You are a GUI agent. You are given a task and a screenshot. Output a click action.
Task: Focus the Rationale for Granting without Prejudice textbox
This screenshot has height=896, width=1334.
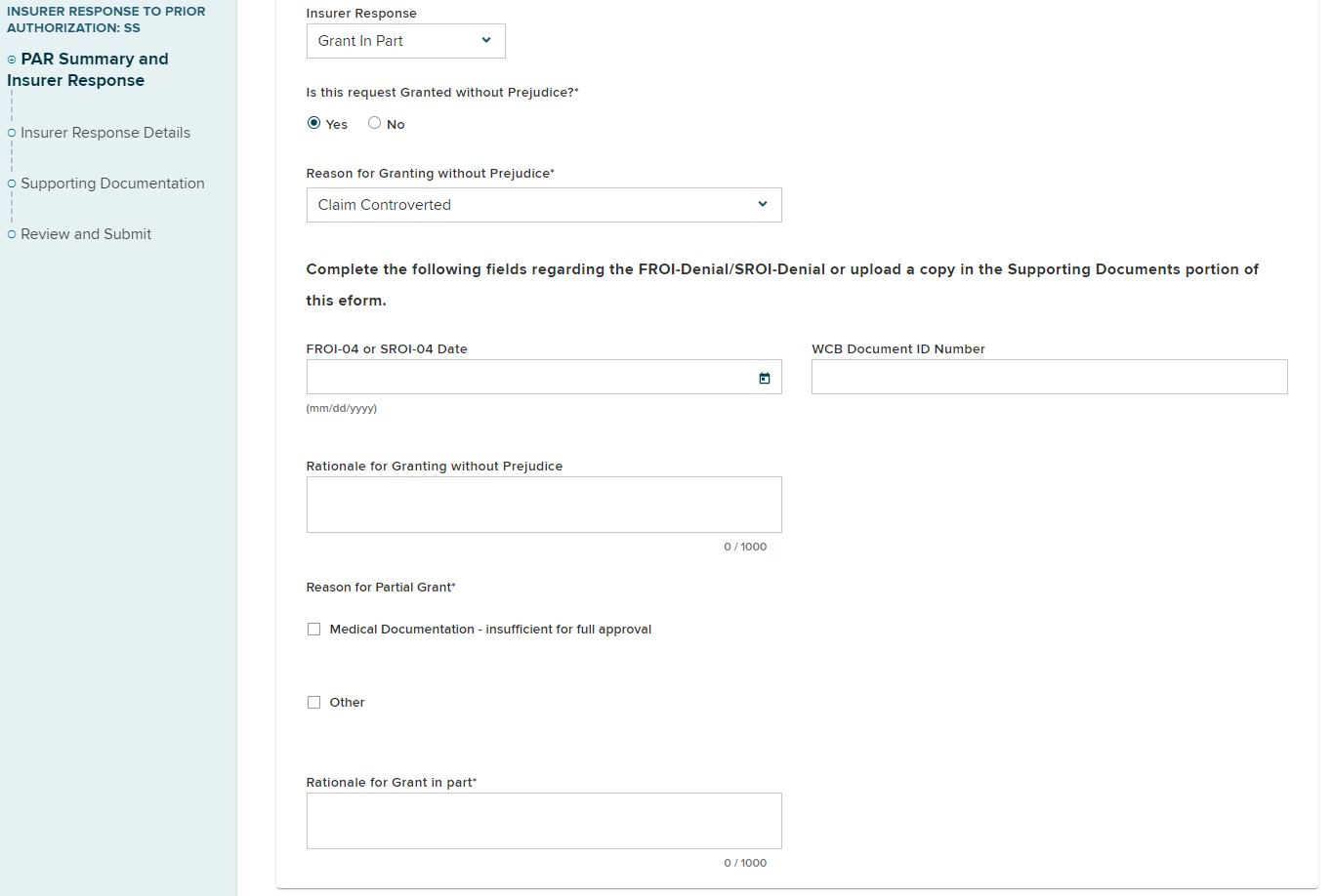544,505
